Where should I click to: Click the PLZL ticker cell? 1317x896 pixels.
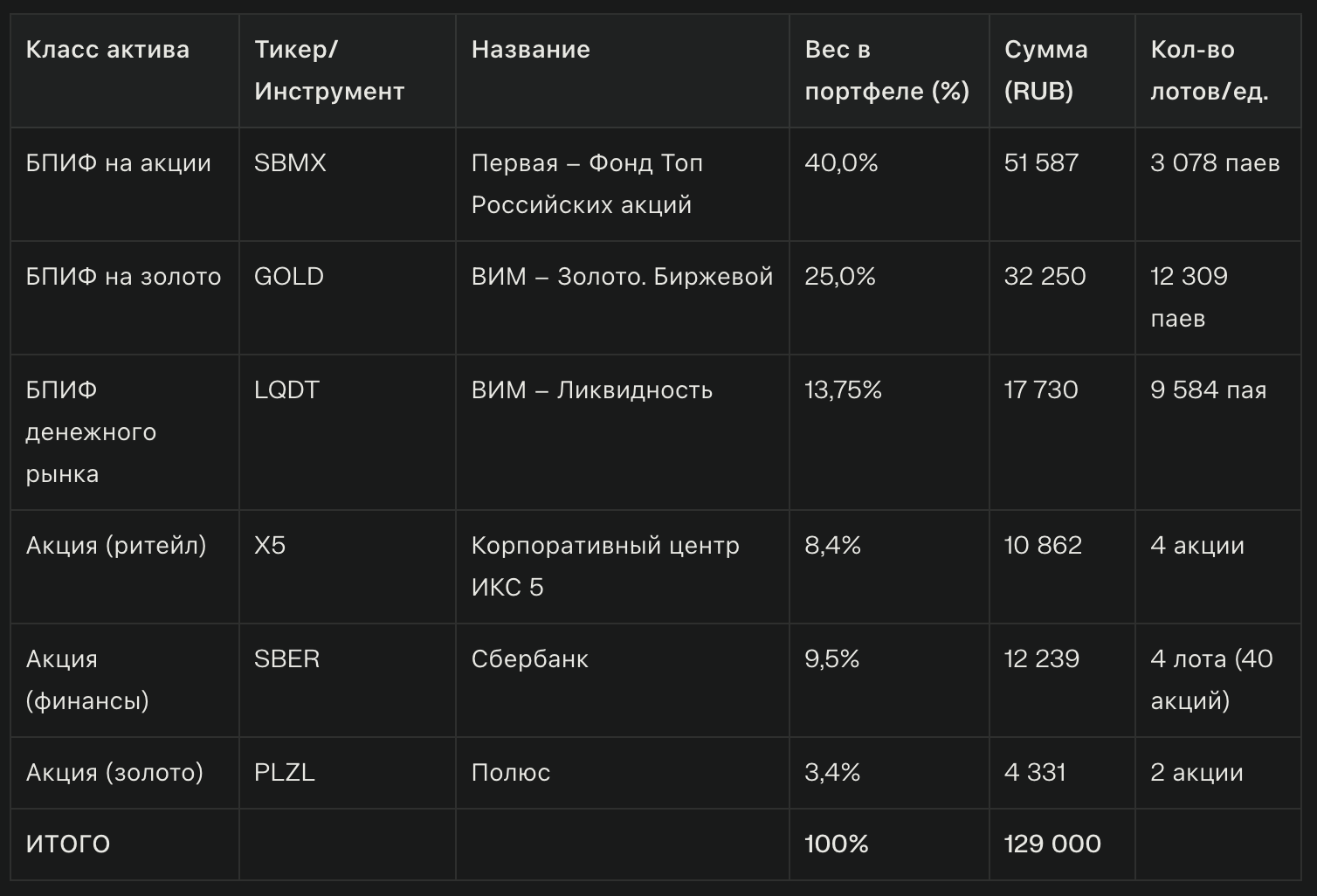pos(285,773)
